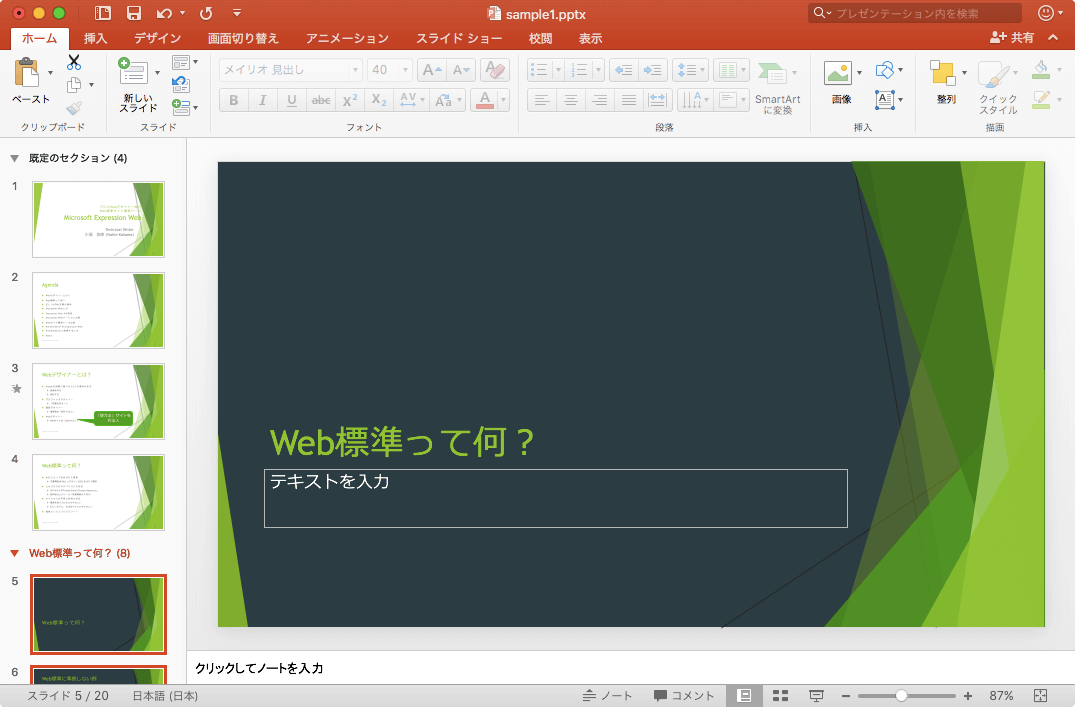The height and width of the screenshot is (707, 1075).
Task: Open font name combo box メイリオ 見出し
Action: [290, 70]
